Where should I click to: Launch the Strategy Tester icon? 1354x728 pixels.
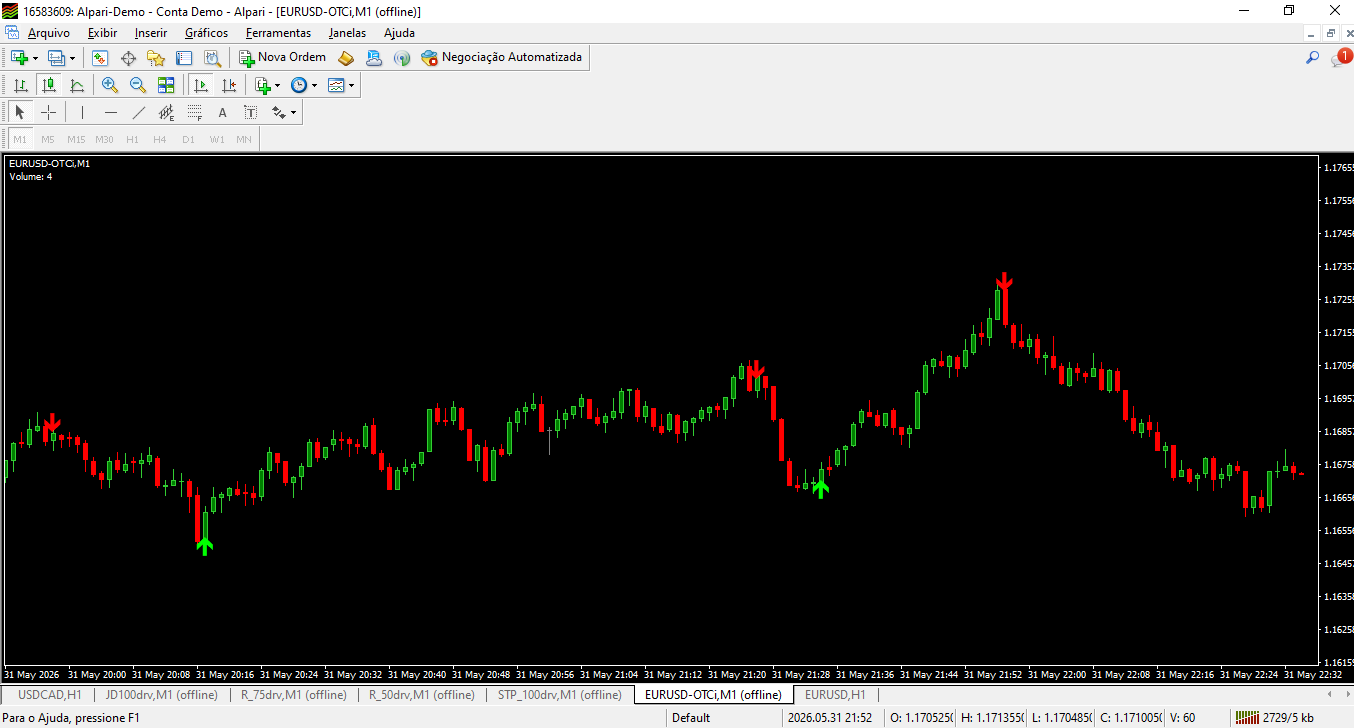(x=212, y=58)
